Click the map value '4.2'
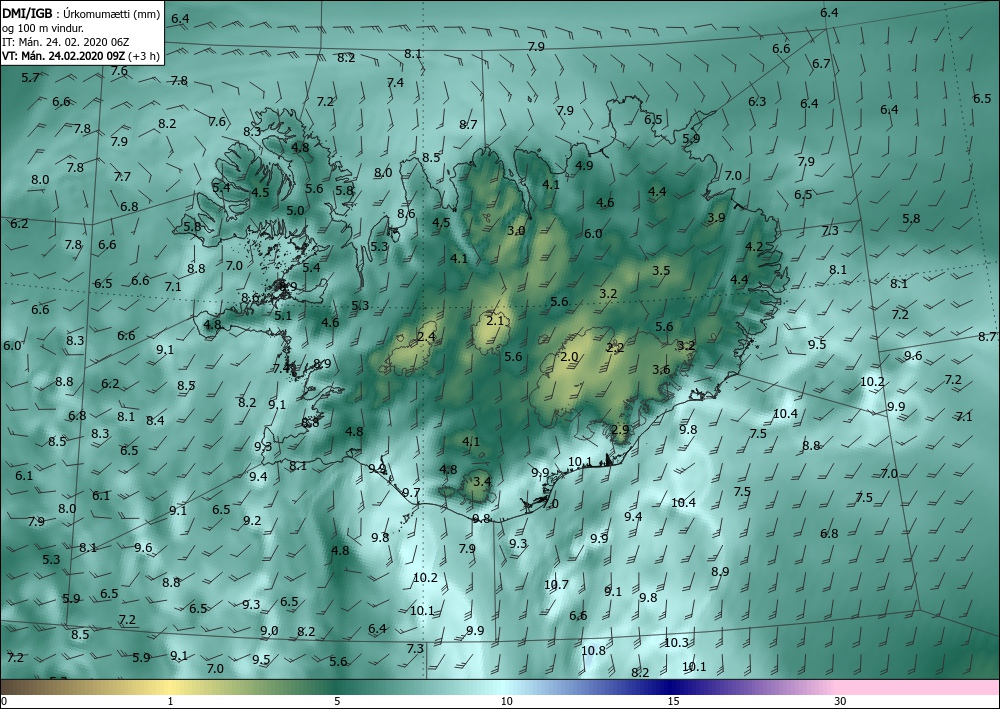 click(x=754, y=247)
